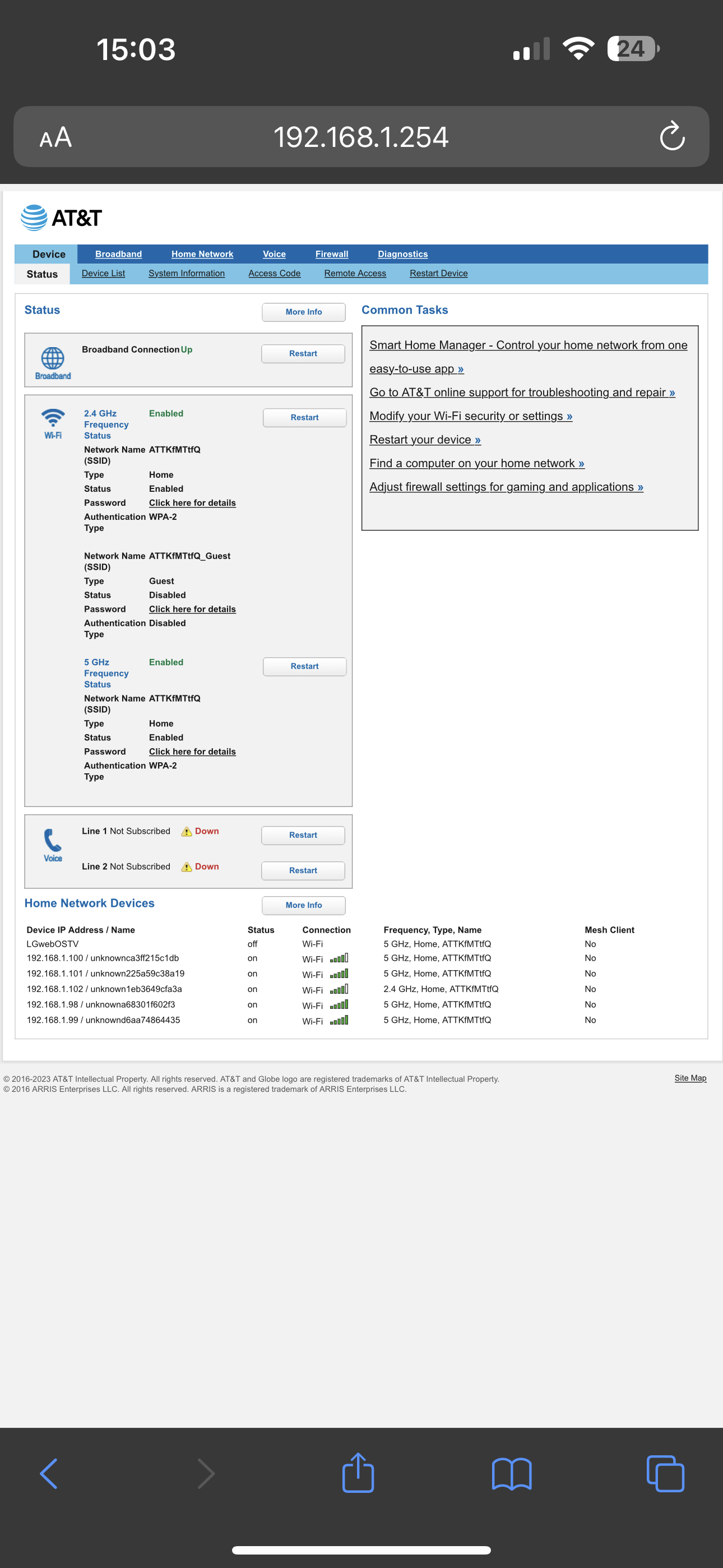The height and width of the screenshot is (1568, 723).
Task: Open the AA reader text-size menu
Action: point(55,137)
